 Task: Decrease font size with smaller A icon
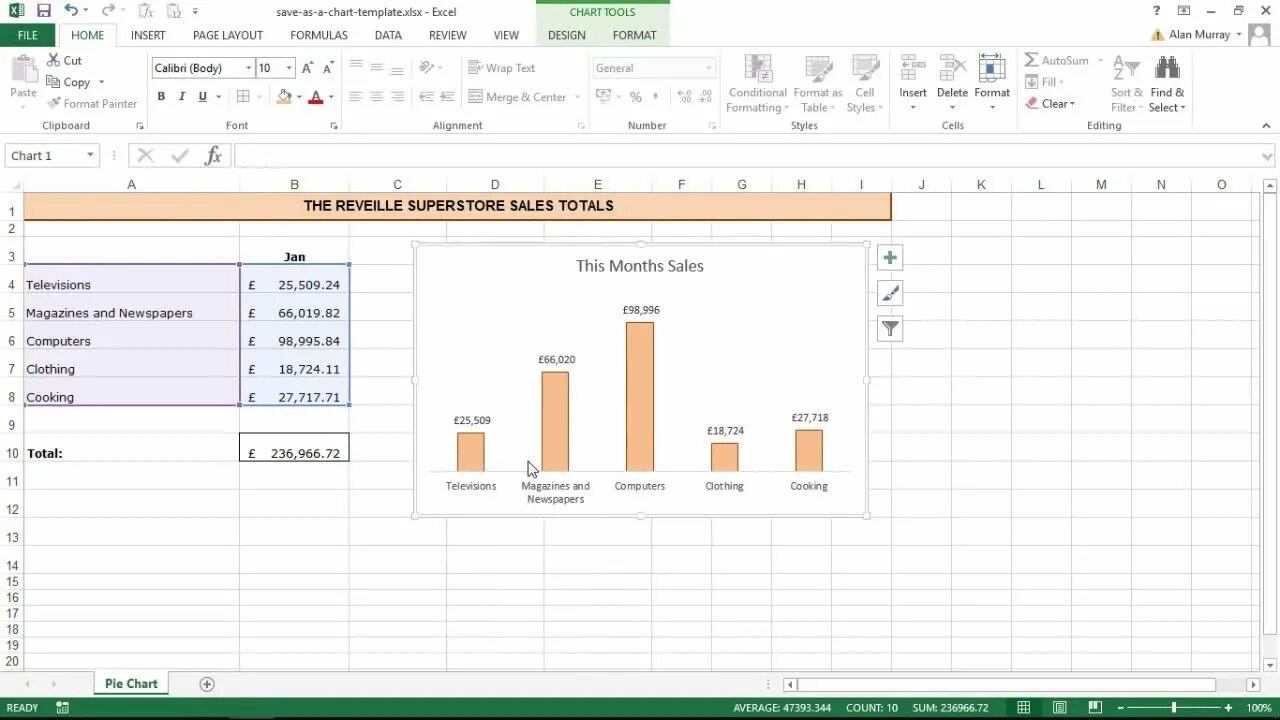328,68
